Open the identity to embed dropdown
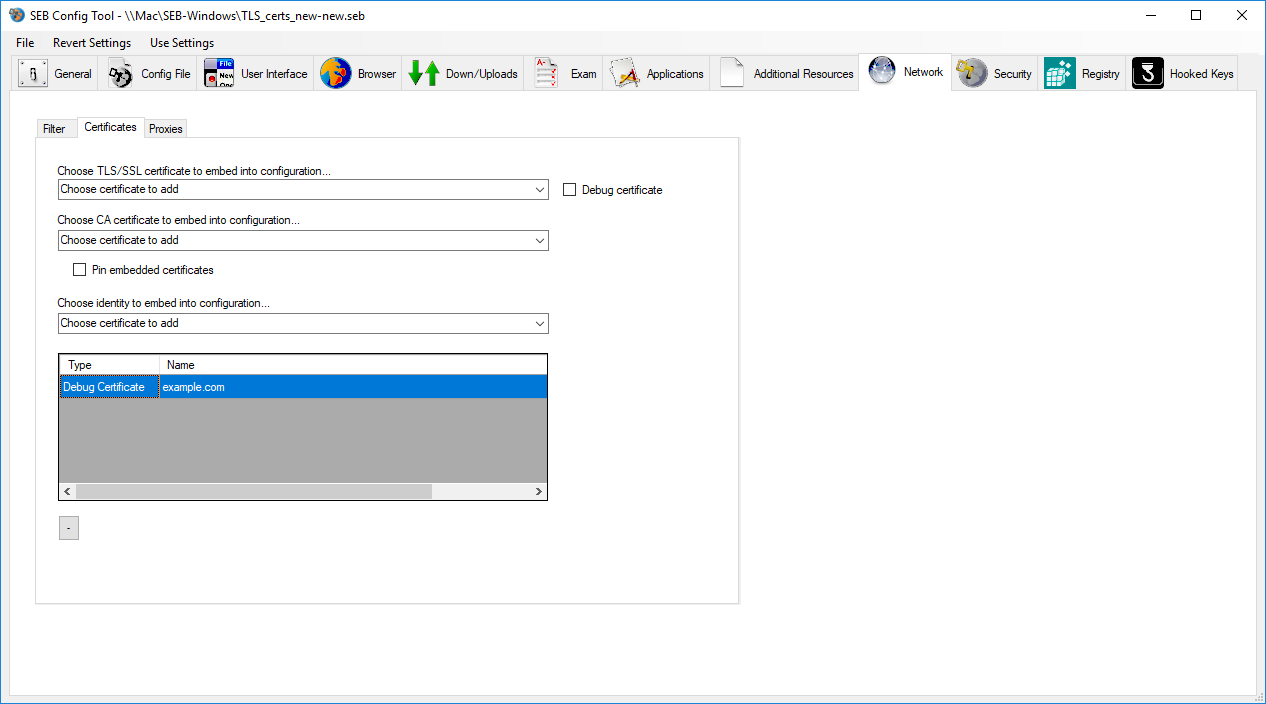The width and height of the screenshot is (1266, 704). coord(303,323)
